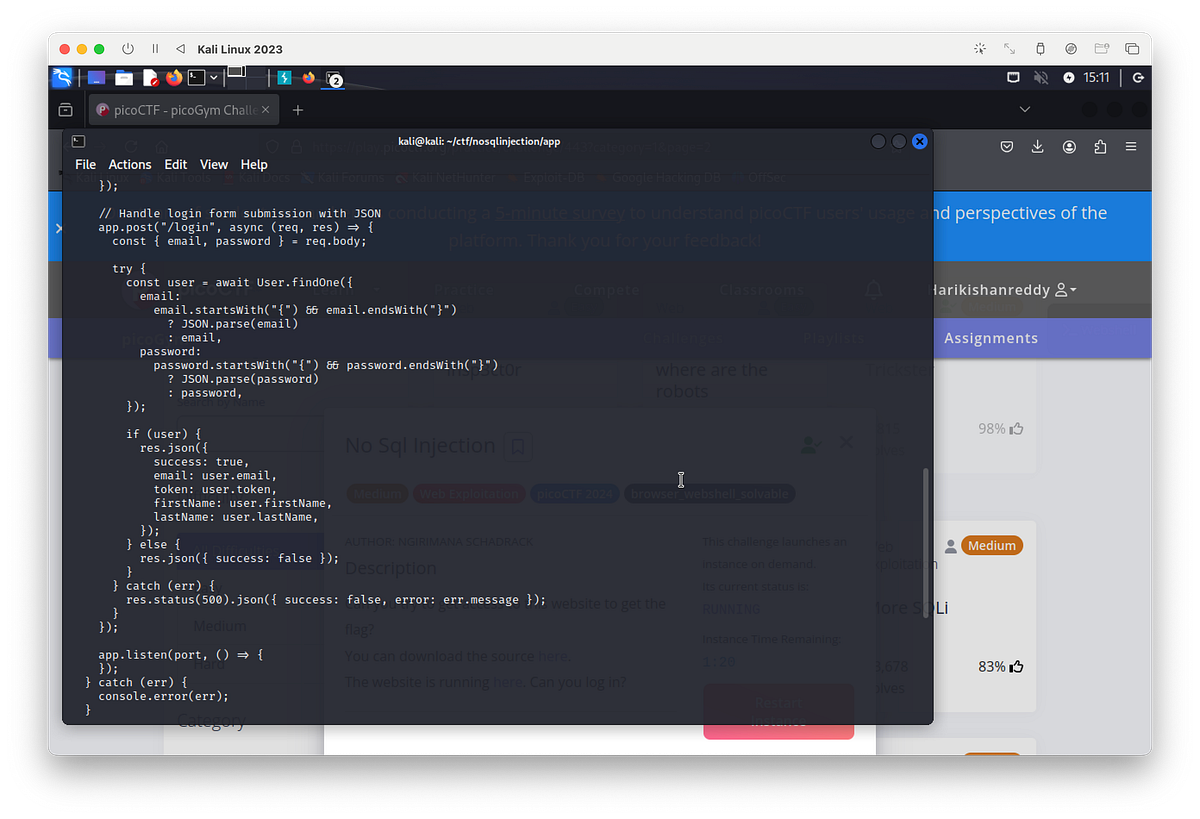Unmute audio via the panel speaker icon
This screenshot has height=819, width=1200.
1041,77
